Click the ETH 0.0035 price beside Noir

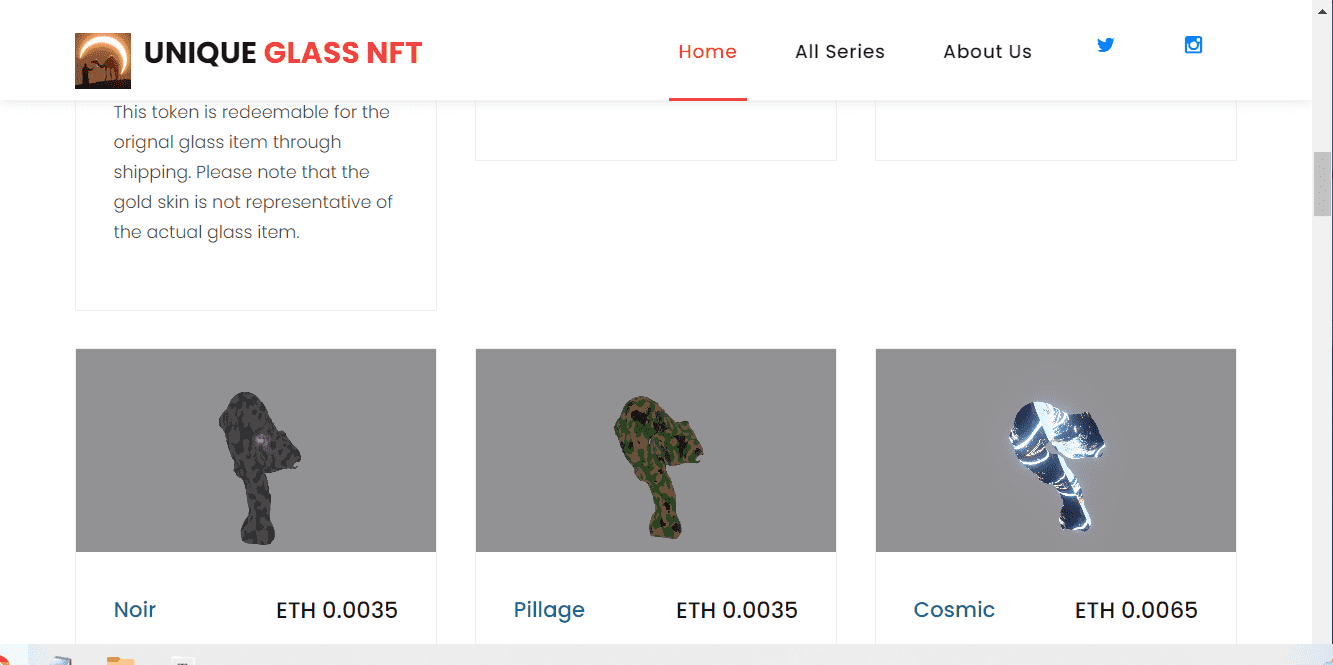coord(337,609)
